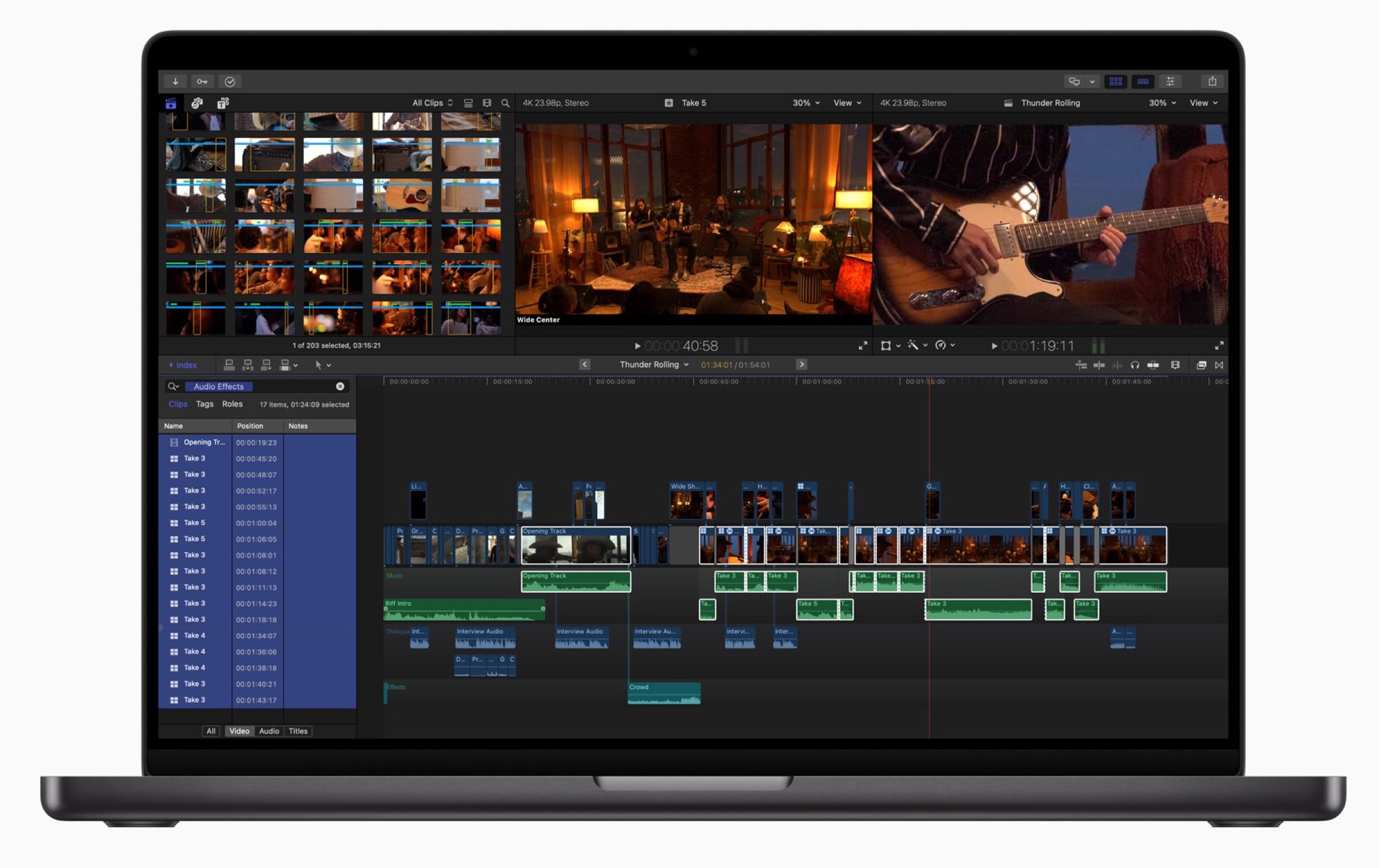Open the Keyword Editor key icon
This screenshot has height=868, width=1379.
(x=202, y=82)
